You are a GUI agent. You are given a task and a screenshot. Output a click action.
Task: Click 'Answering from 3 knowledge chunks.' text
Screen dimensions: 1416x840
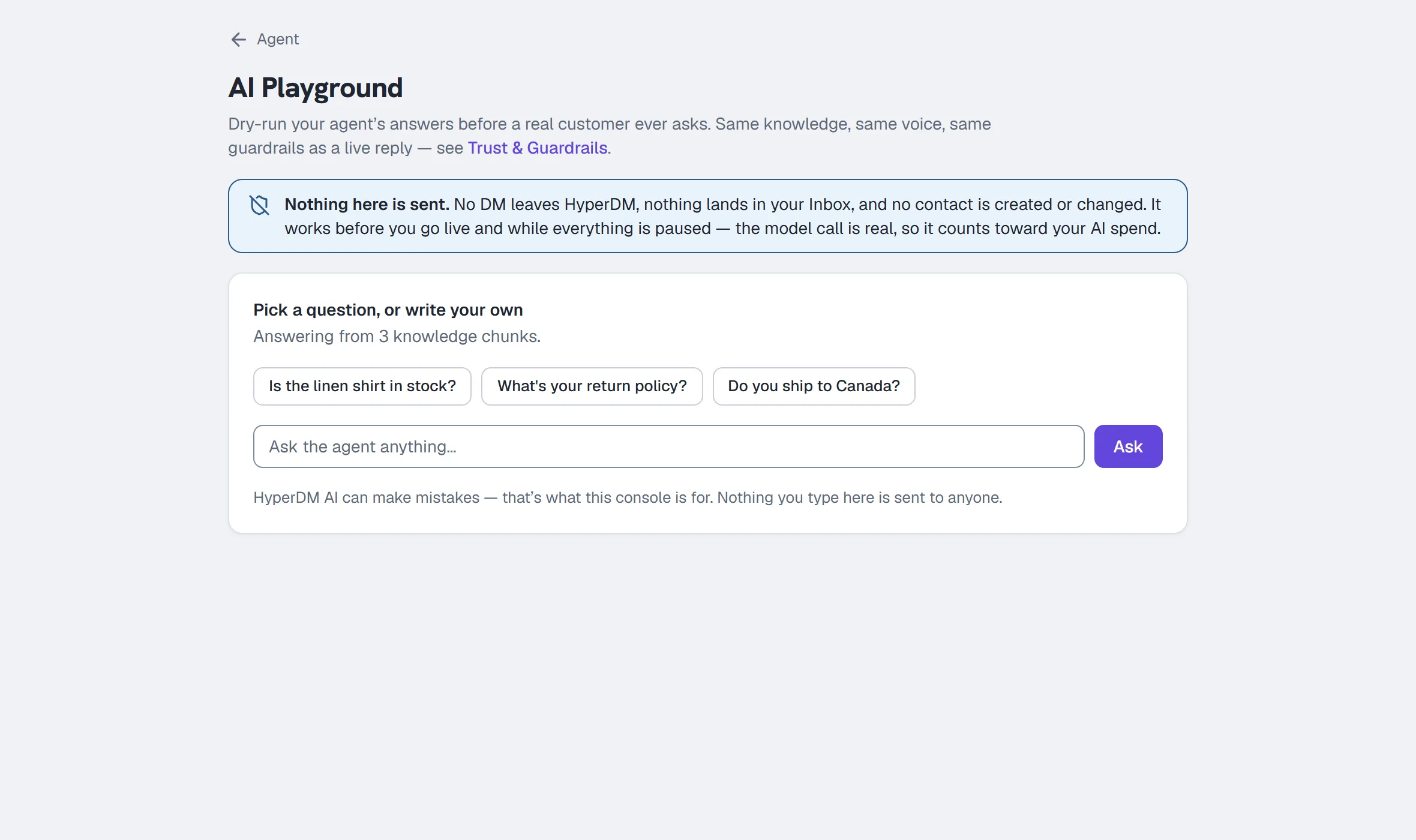[x=397, y=337]
